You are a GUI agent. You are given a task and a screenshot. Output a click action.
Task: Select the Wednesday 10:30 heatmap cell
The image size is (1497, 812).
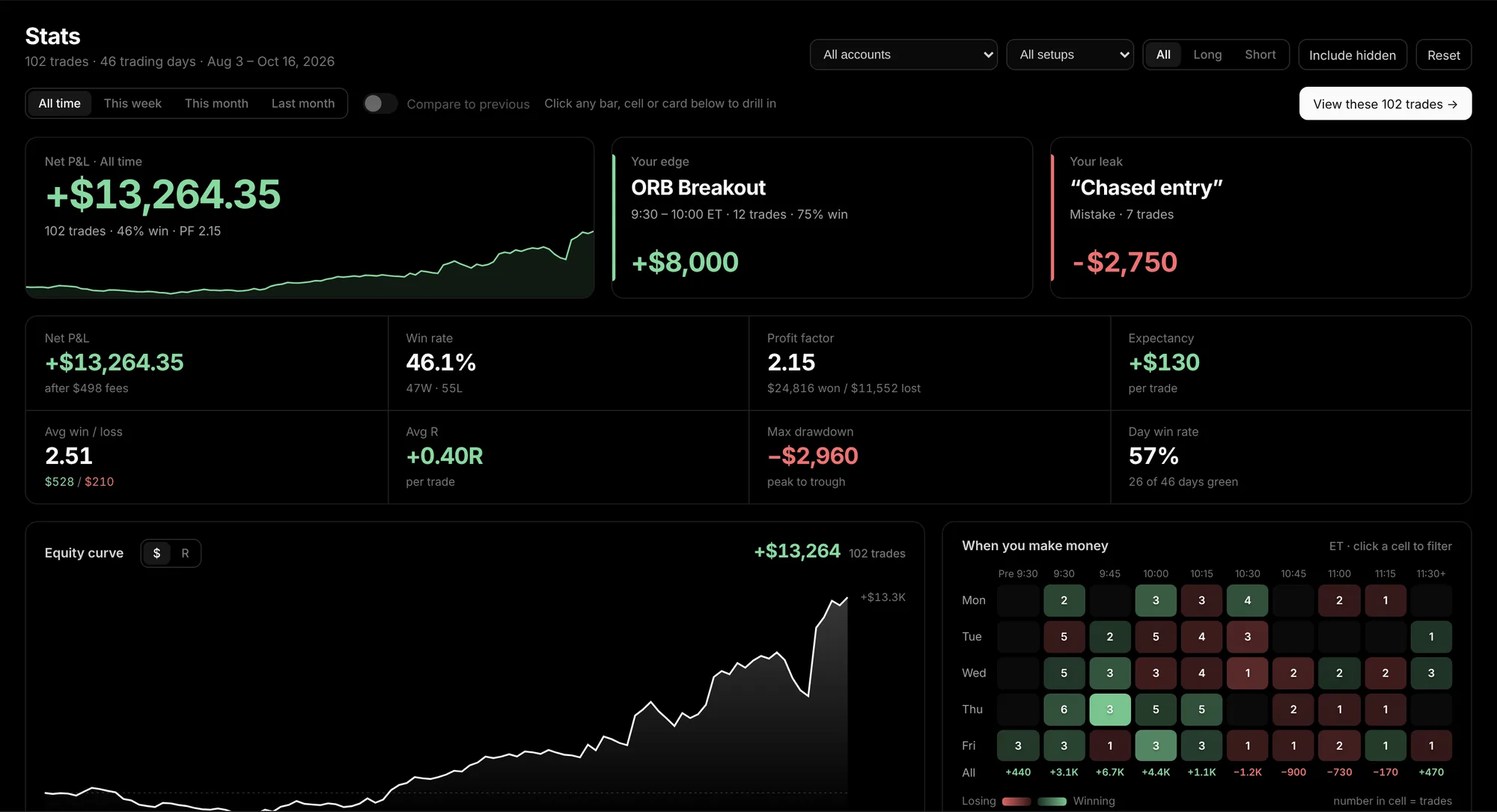pos(1248,673)
